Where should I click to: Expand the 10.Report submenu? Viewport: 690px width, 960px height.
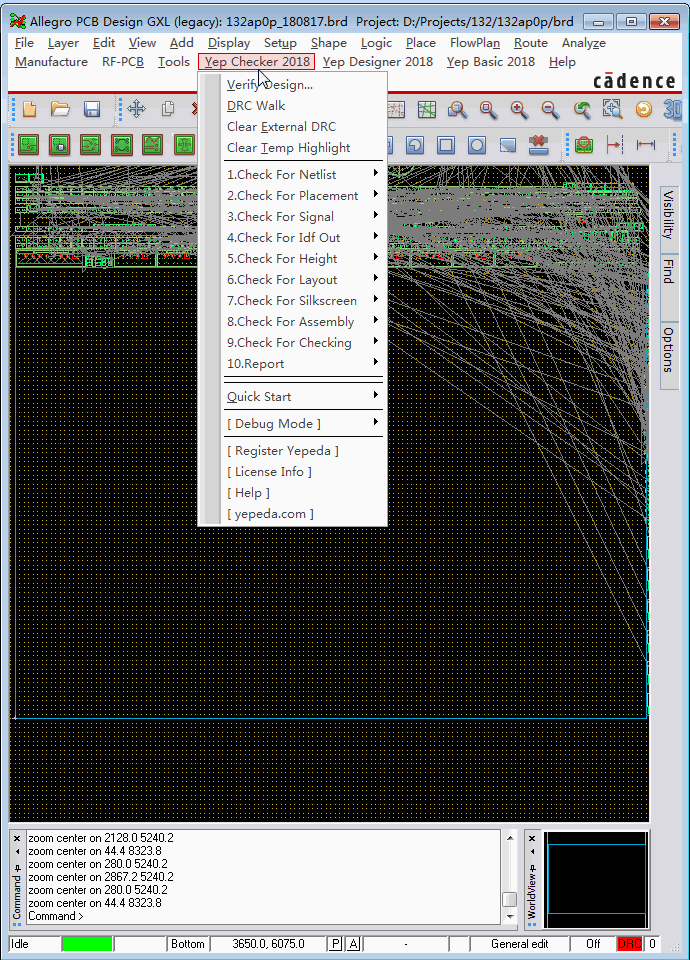click(303, 364)
